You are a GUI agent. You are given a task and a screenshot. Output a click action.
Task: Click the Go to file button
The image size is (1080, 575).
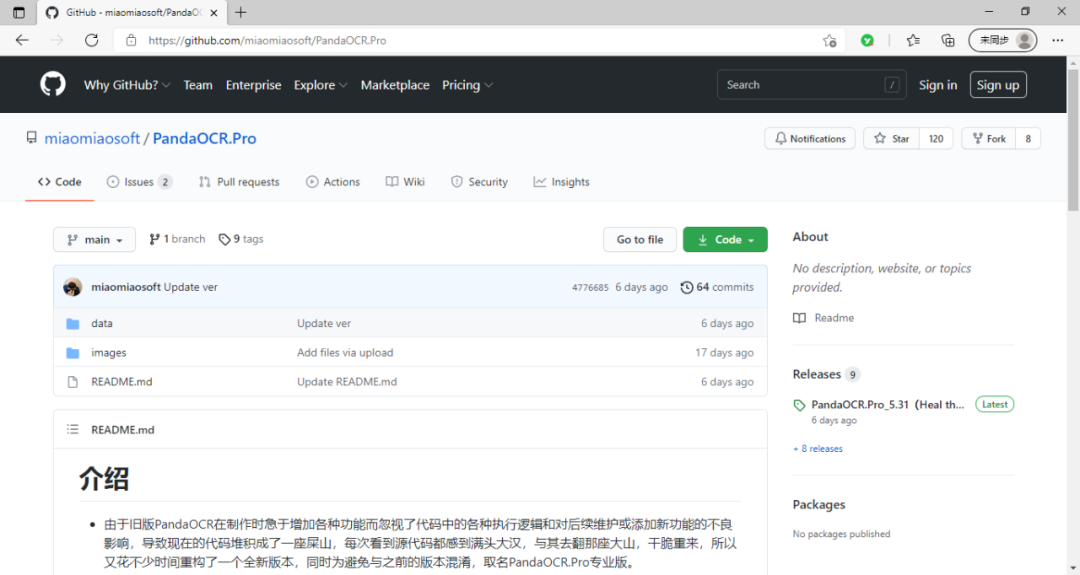pos(640,240)
